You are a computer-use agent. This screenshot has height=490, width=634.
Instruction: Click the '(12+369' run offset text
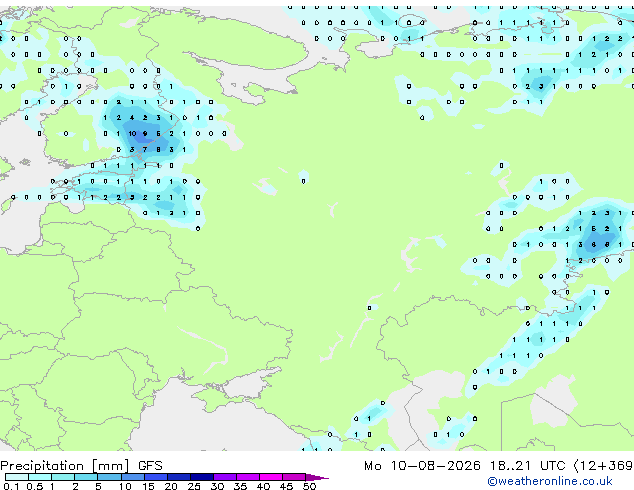pyautogui.click(x=603, y=466)
